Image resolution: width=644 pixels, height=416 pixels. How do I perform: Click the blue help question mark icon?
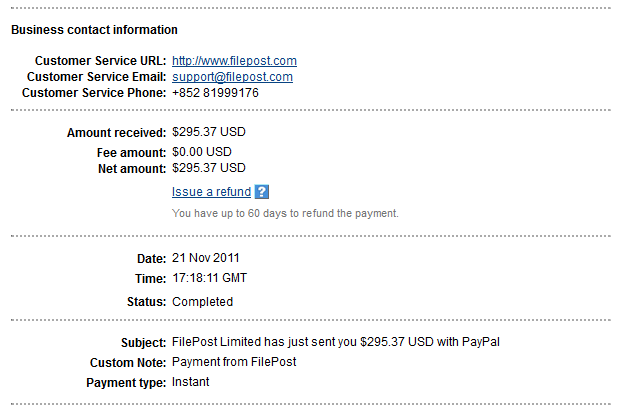coord(262,192)
